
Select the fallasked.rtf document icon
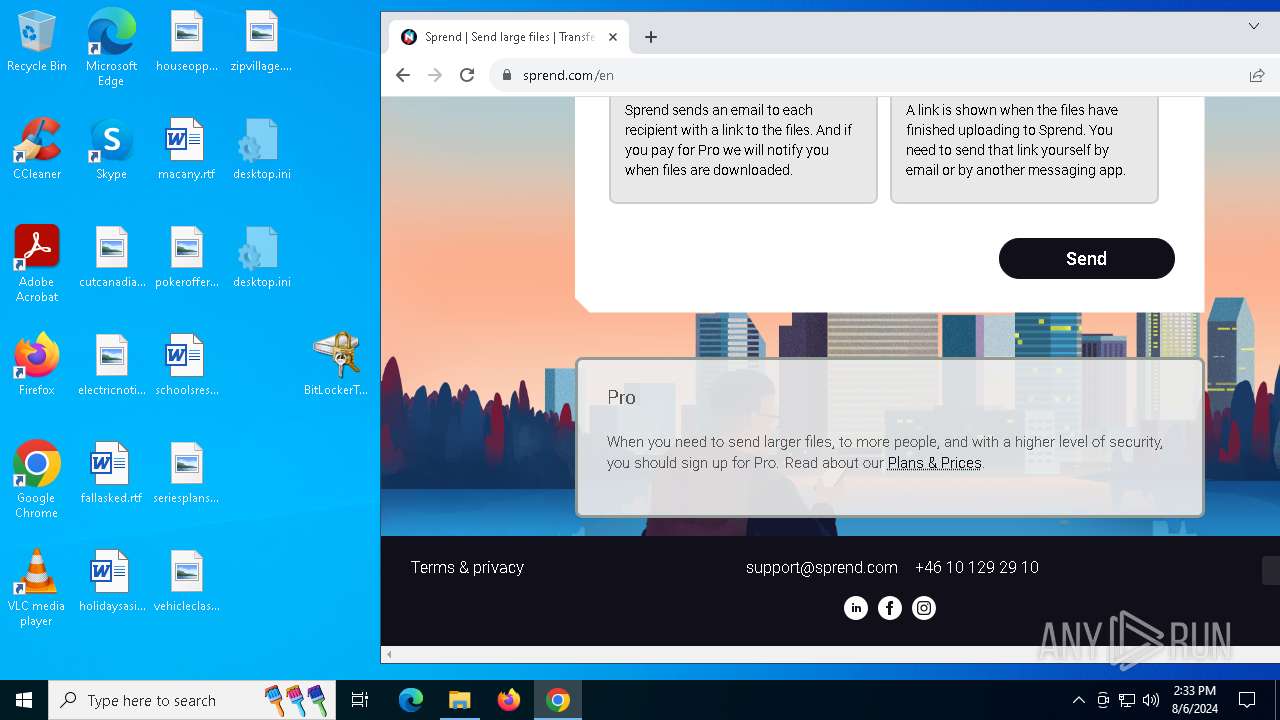click(x=111, y=474)
